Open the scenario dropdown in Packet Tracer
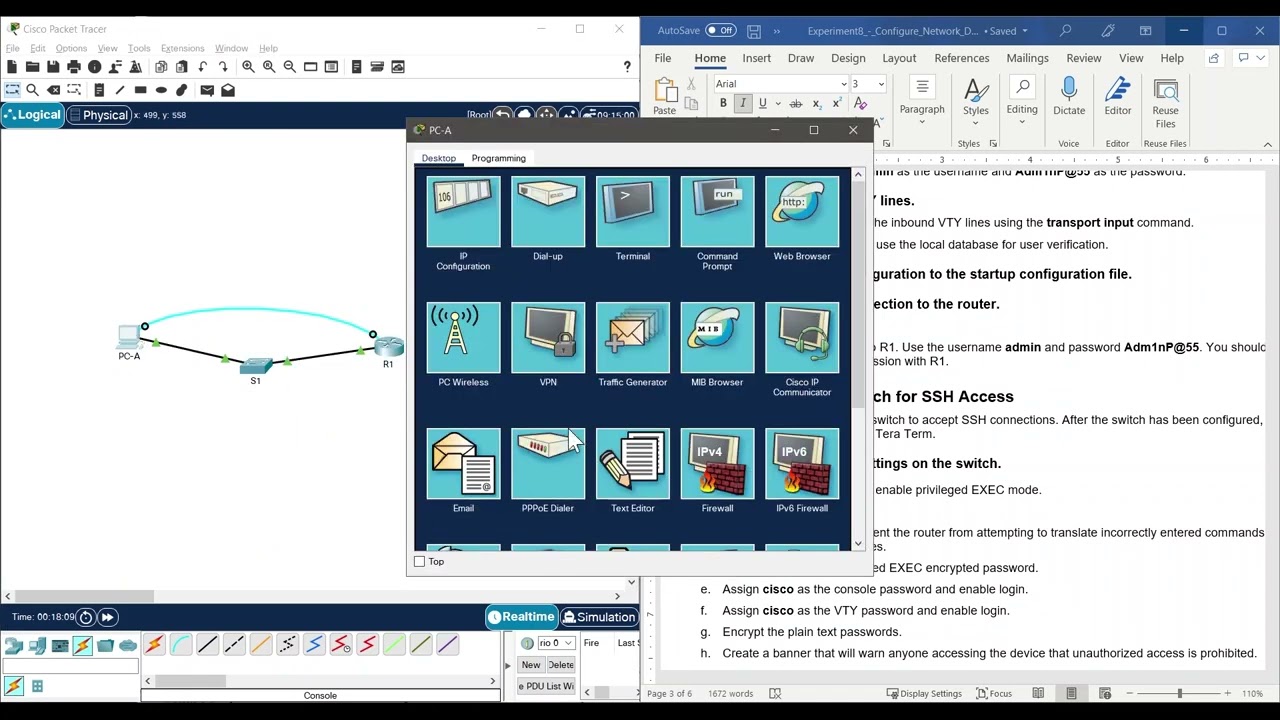 [555, 643]
